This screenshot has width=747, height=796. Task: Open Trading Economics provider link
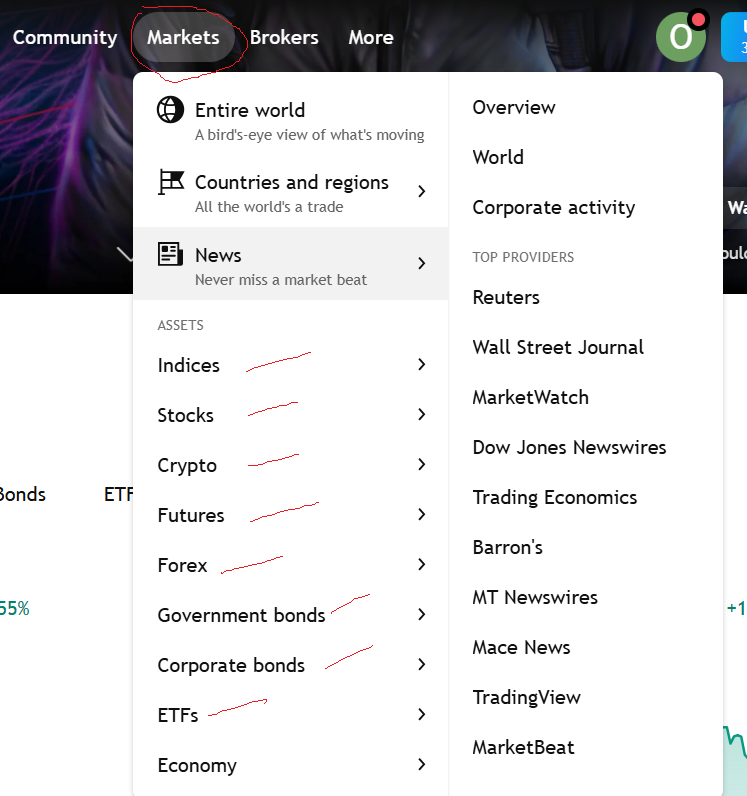click(554, 497)
